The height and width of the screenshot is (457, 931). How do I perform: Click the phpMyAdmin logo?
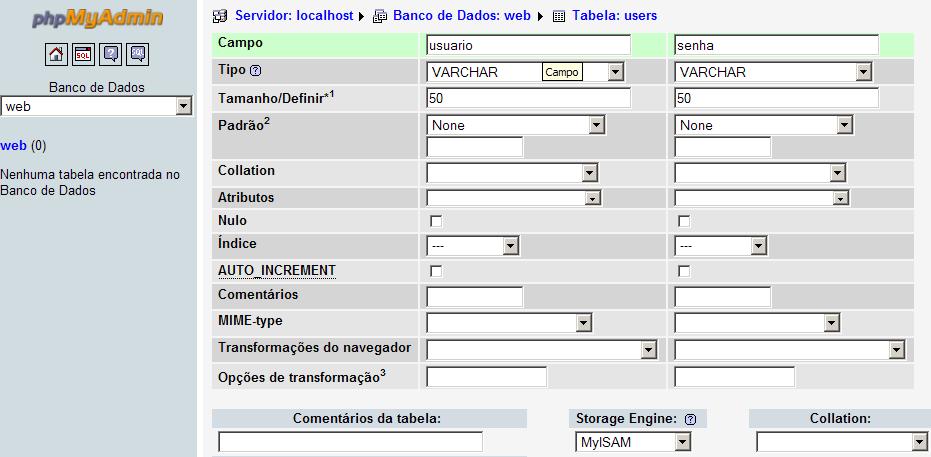point(97,19)
